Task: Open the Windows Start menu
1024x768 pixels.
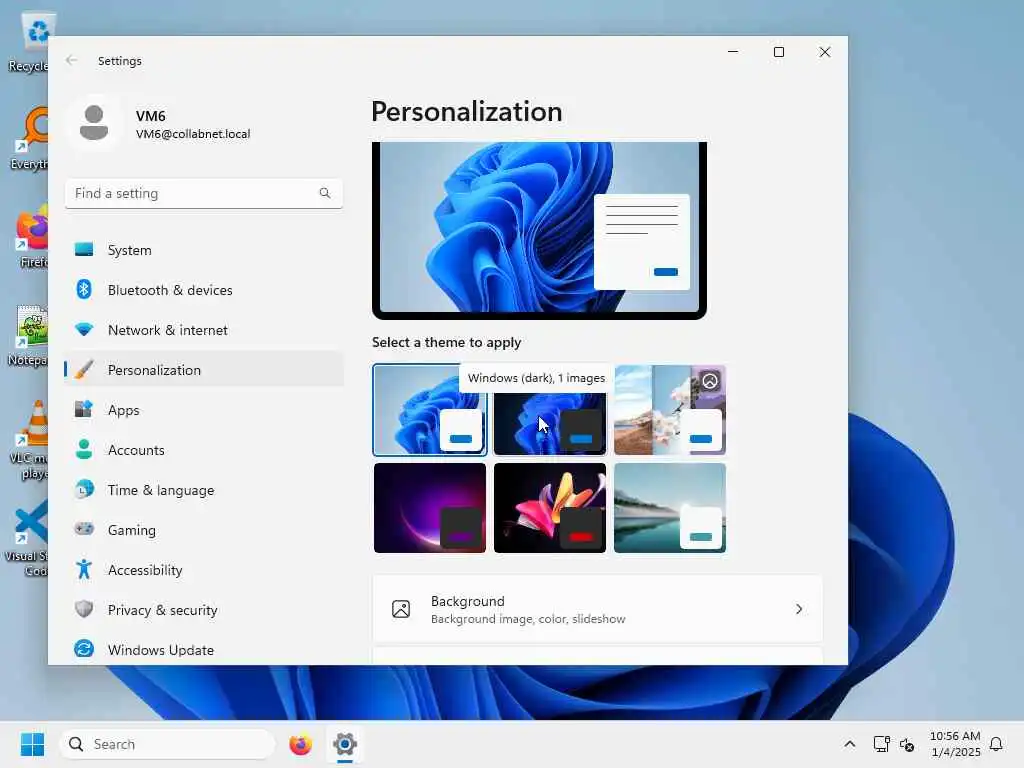Action: [x=32, y=744]
